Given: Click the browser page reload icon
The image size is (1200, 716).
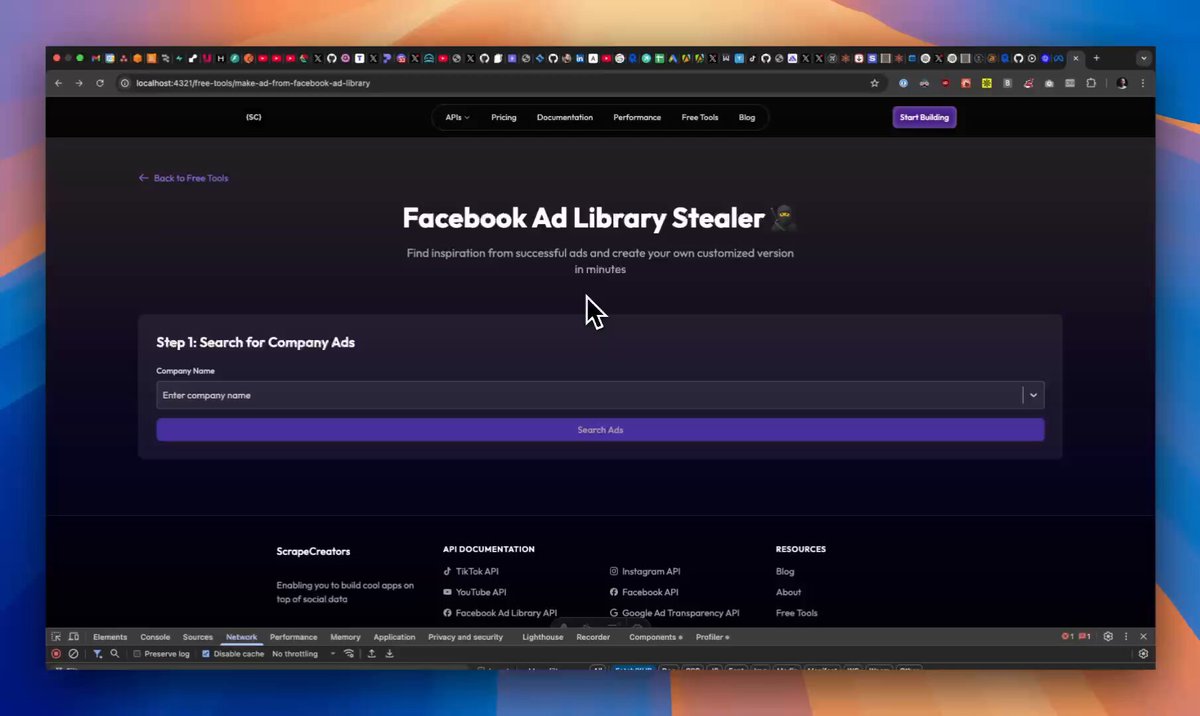Looking at the screenshot, I should tap(100, 83).
